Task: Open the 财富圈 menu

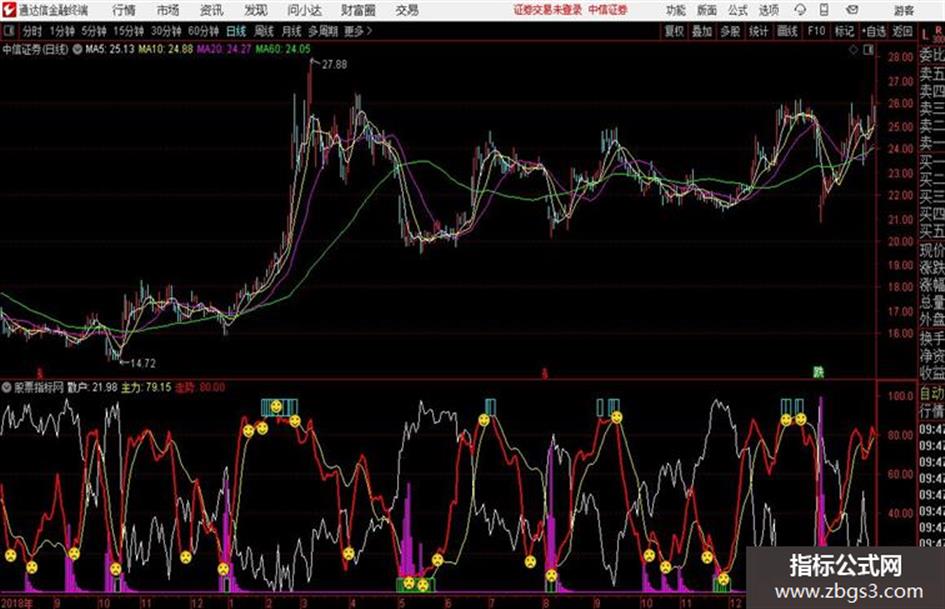Action: 358,10
